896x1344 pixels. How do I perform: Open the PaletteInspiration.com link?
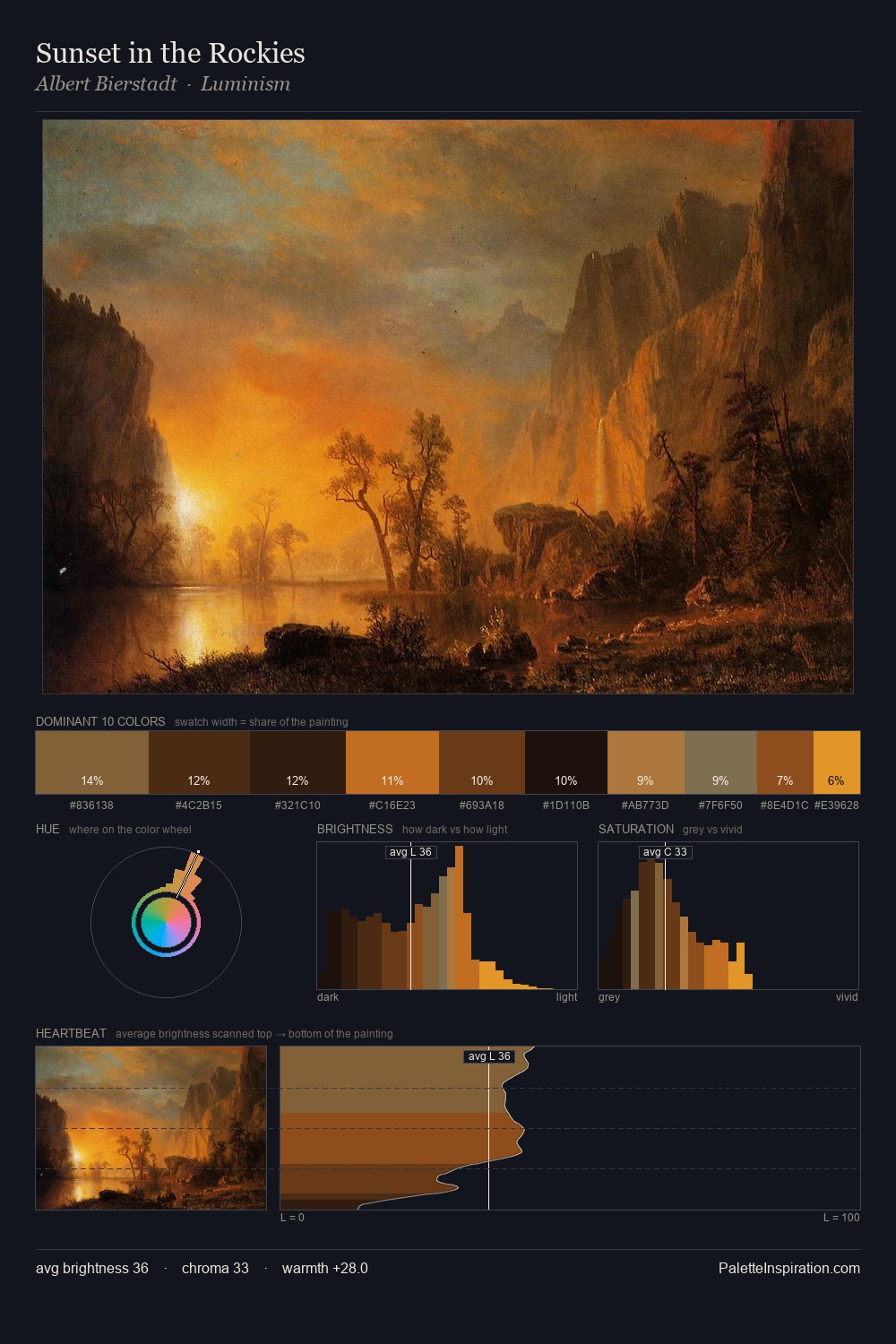(789, 1268)
